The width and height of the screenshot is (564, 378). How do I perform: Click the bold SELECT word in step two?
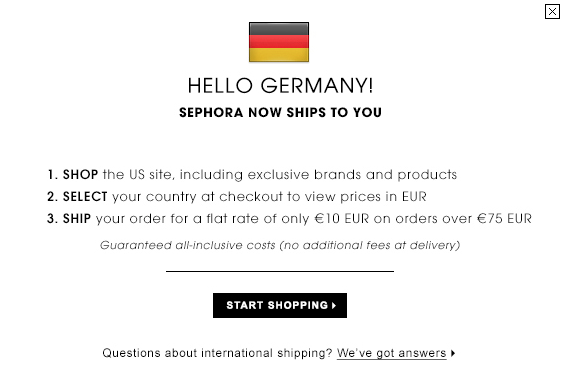tap(85, 197)
